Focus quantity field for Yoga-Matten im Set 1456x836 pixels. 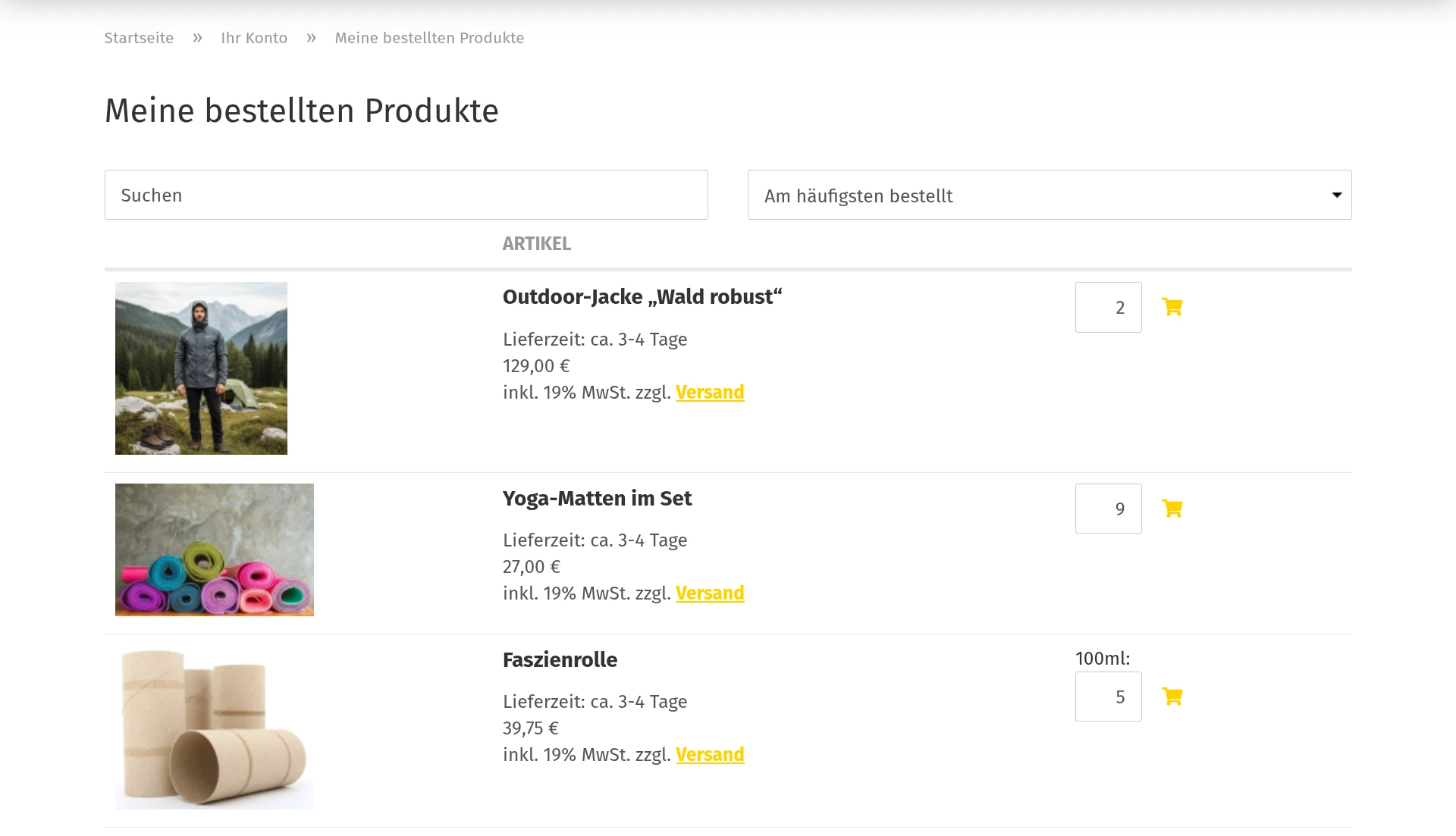[x=1108, y=509]
